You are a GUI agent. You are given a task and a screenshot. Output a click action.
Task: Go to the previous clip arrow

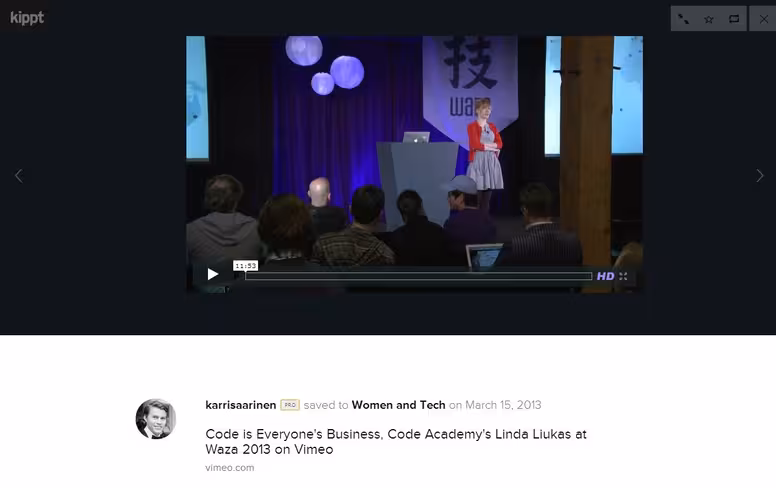(x=19, y=176)
